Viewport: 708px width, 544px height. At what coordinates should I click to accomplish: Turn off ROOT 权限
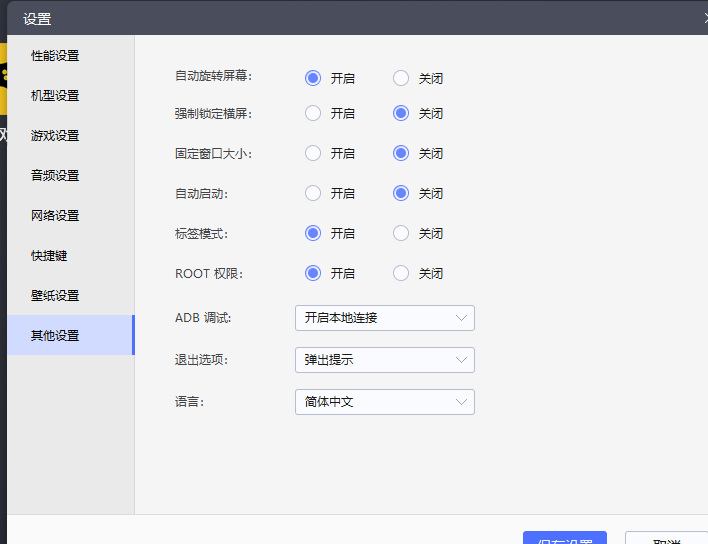pyautogui.click(x=401, y=273)
